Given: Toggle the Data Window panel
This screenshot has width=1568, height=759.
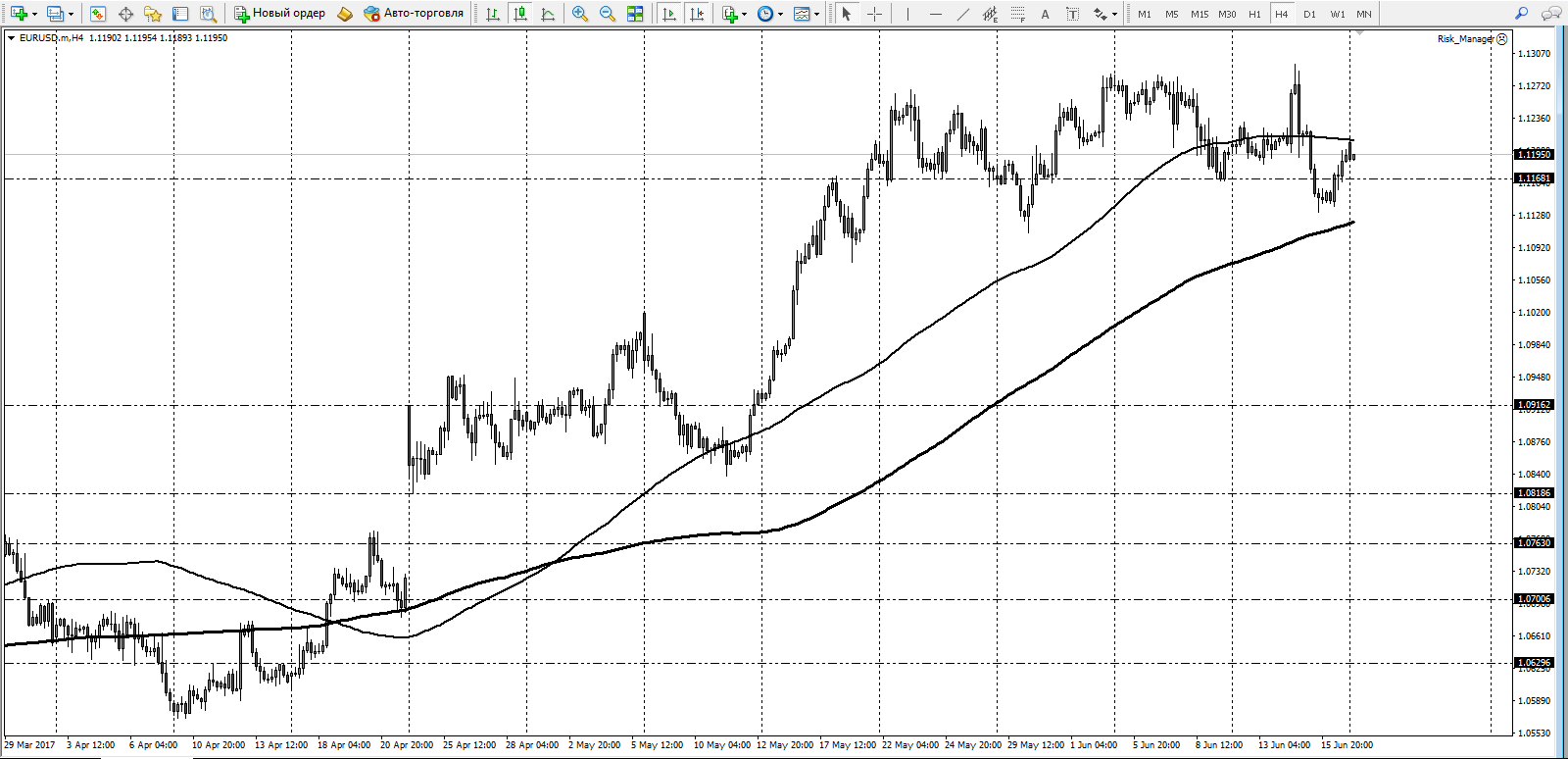Looking at the screenshot, I should pyautogui.click(x=125, y=14).
